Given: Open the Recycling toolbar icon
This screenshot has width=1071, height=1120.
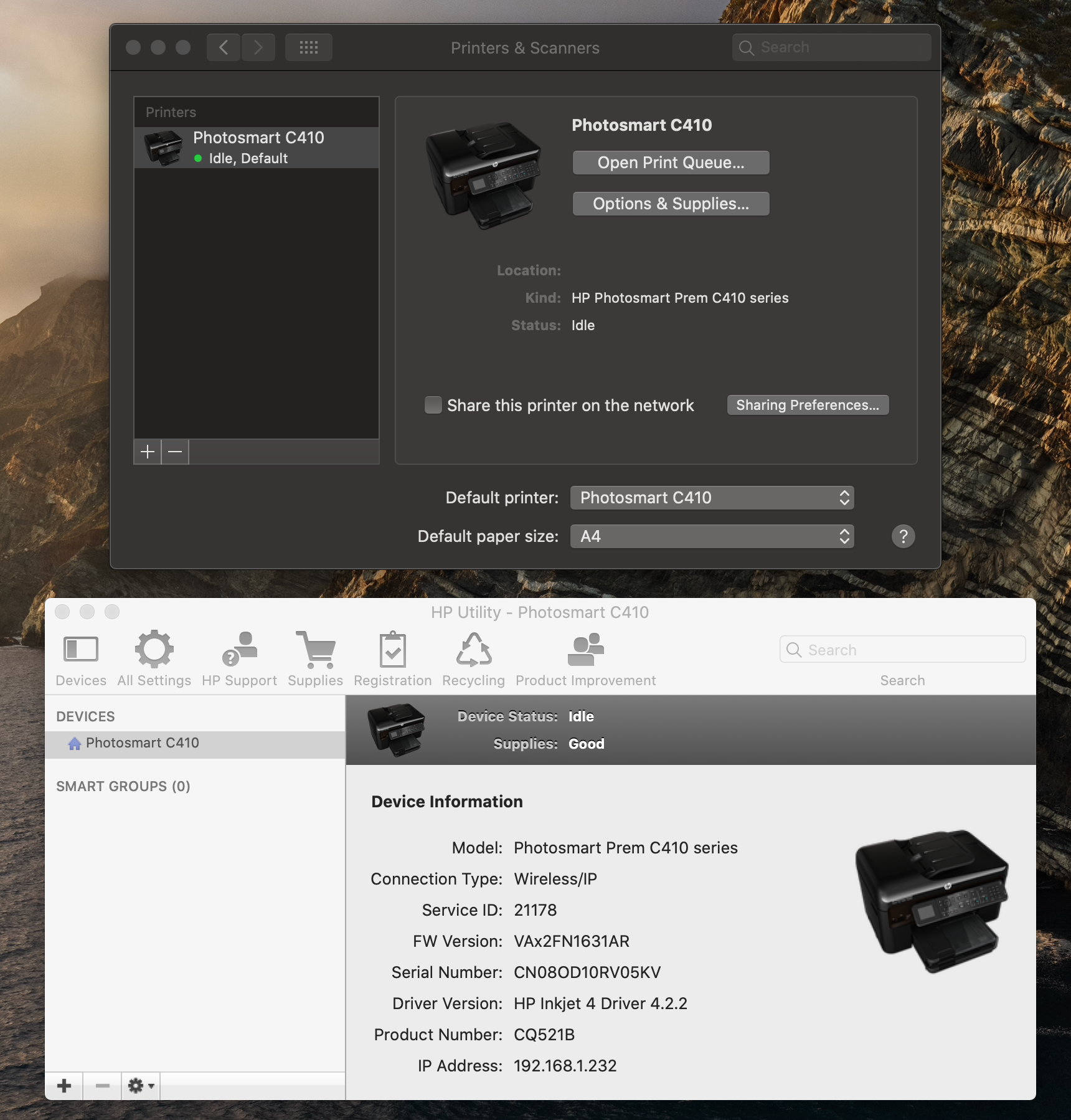Looking at the screenshot, I should [x=473, y=650].
